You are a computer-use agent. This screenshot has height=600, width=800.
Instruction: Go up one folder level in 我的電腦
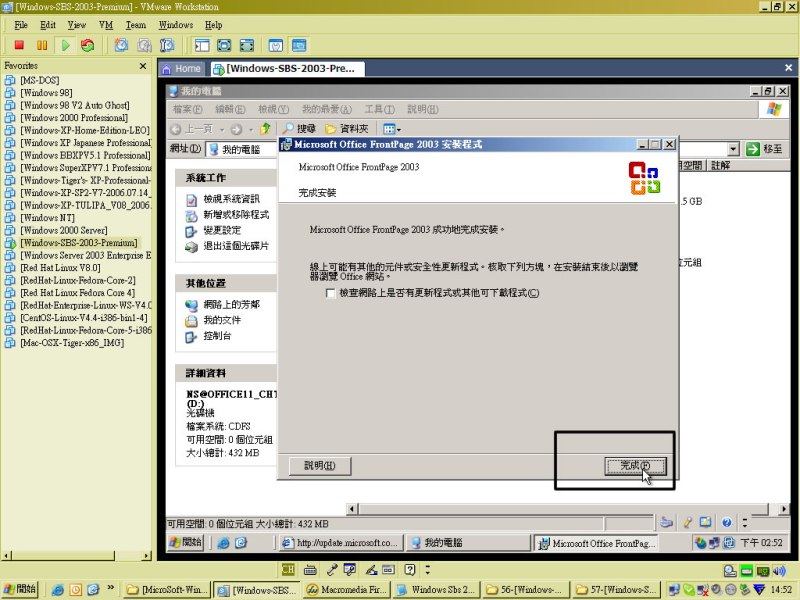coord(265,129)
